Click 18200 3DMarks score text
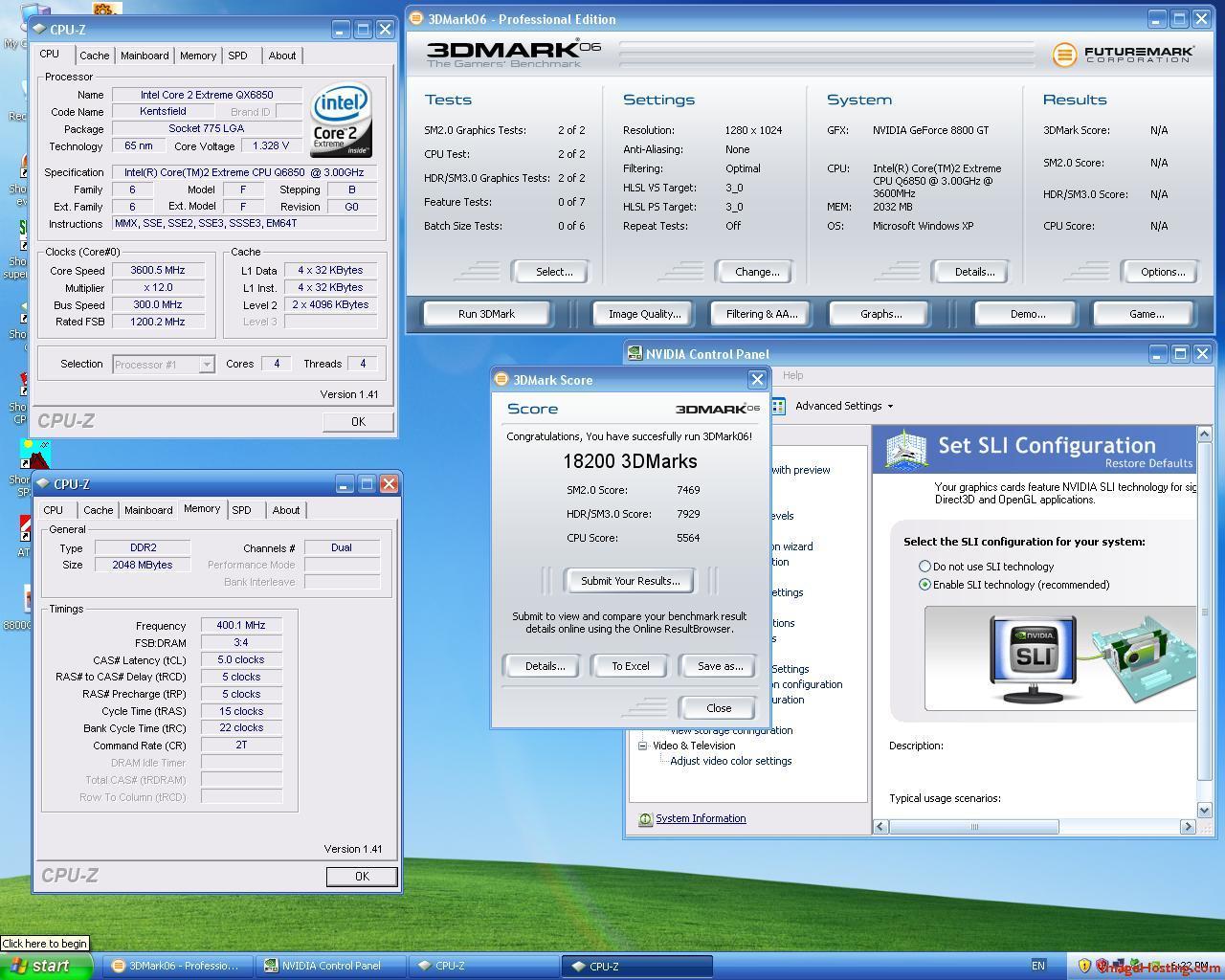Viewport: 1225px width, 980px height. tap(630, 461)
